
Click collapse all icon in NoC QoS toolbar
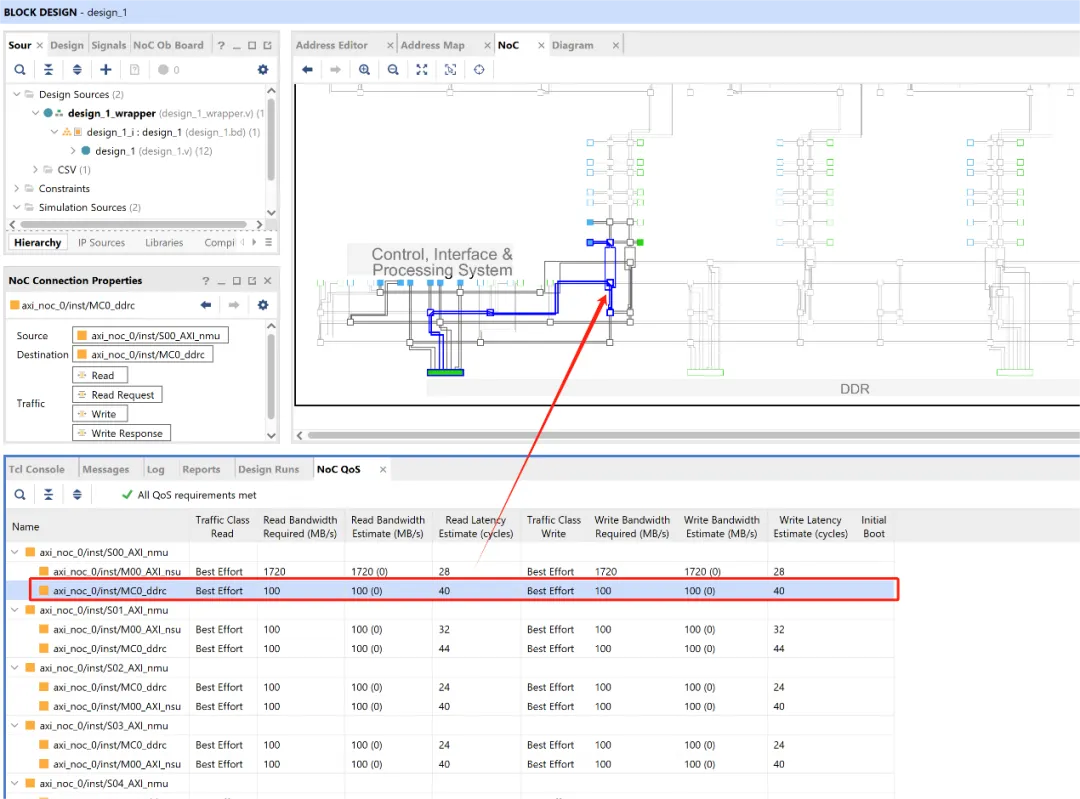coord(48,495)
